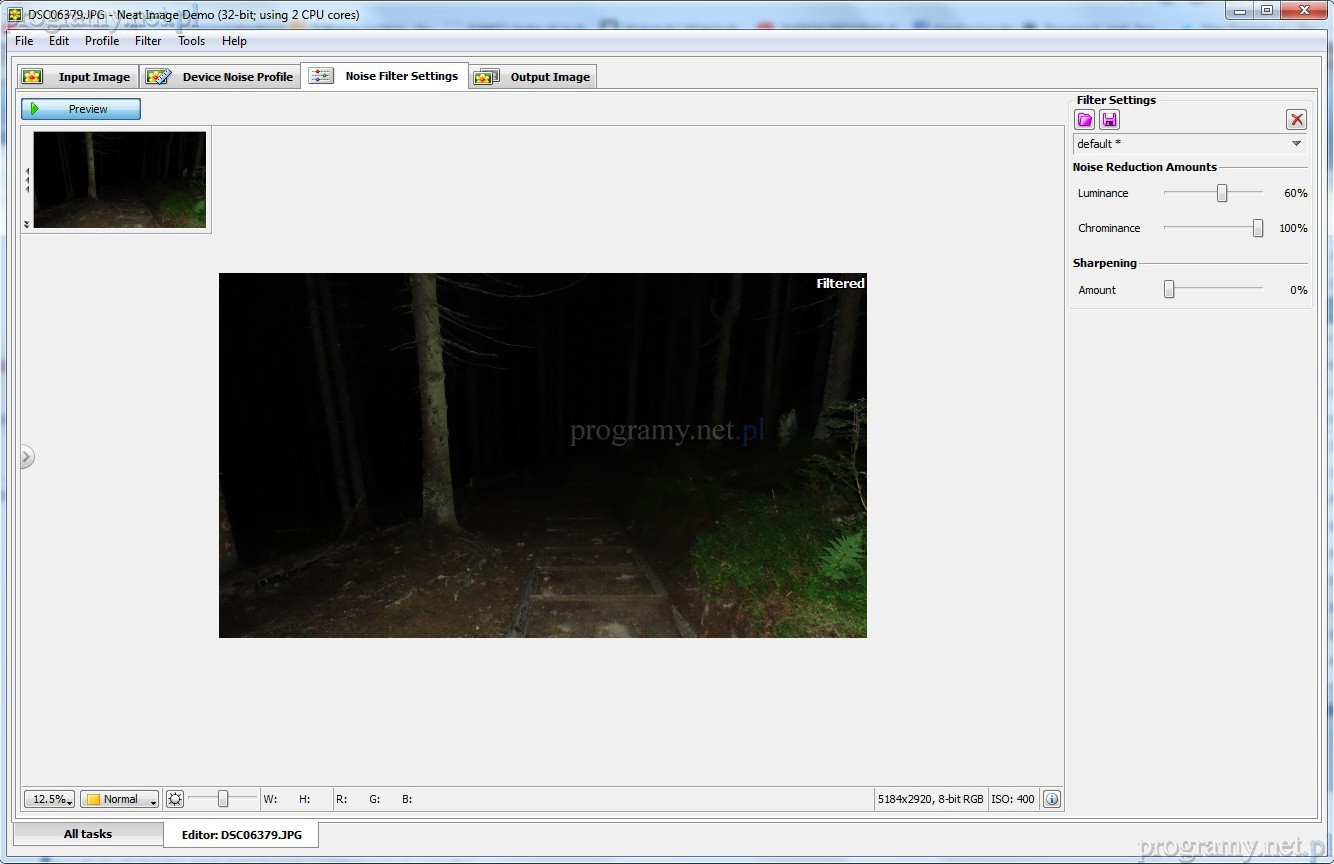Image resolution: width=1334 pixels, height=864 pixels.
Task: Open the 12.5% zoom level dropdown
Action: (x=50, y=799)
